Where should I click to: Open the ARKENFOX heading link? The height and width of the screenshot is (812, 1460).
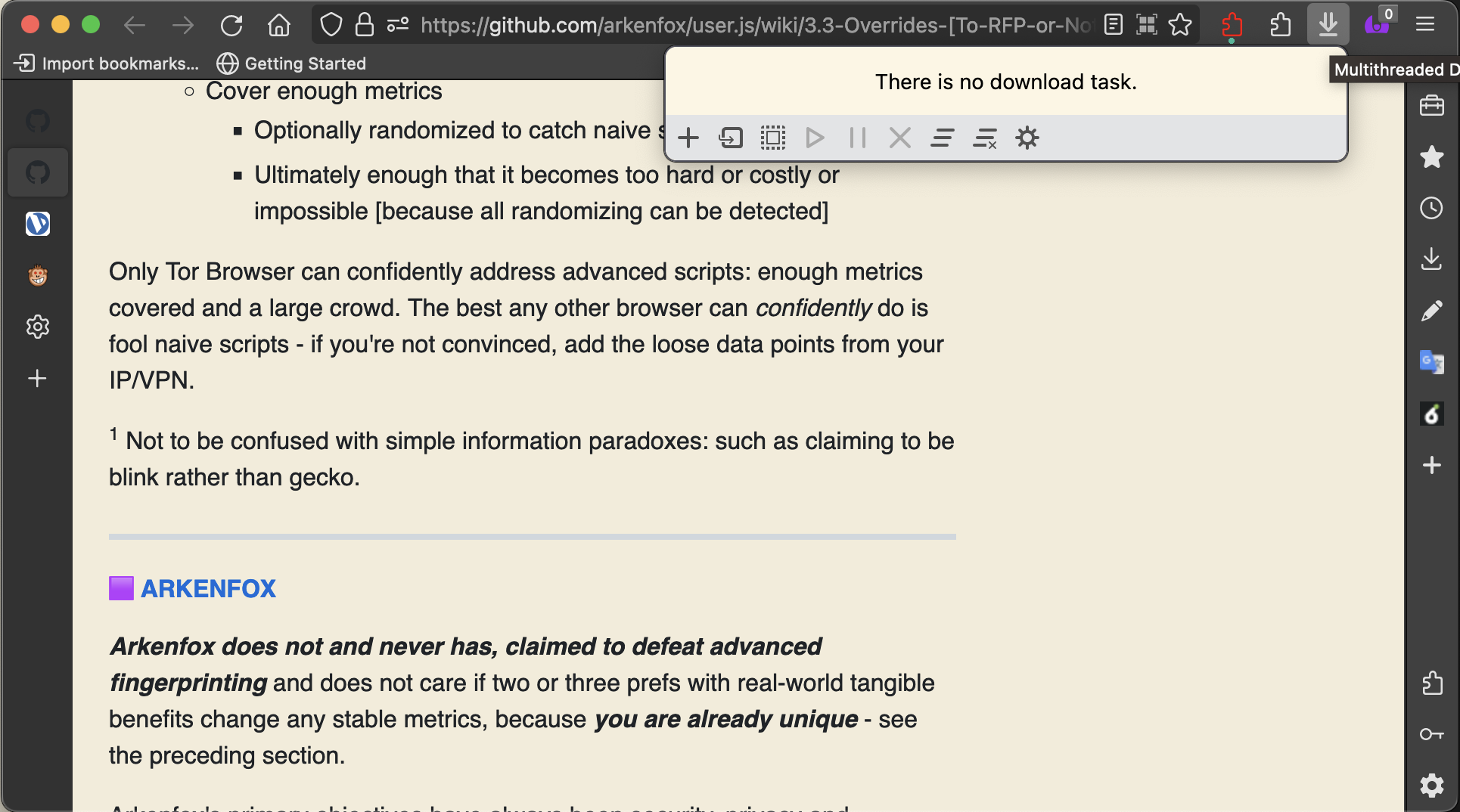click(x=208, y=588)
